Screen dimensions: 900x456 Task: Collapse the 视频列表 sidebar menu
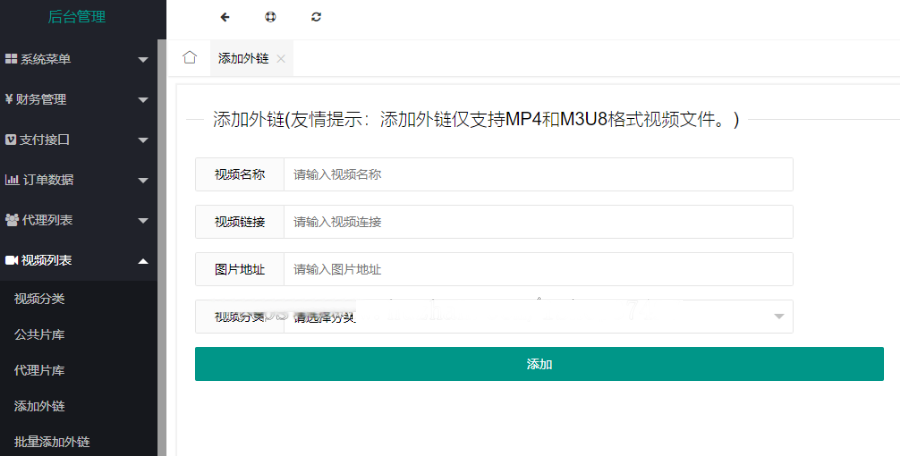coord(77,260)
